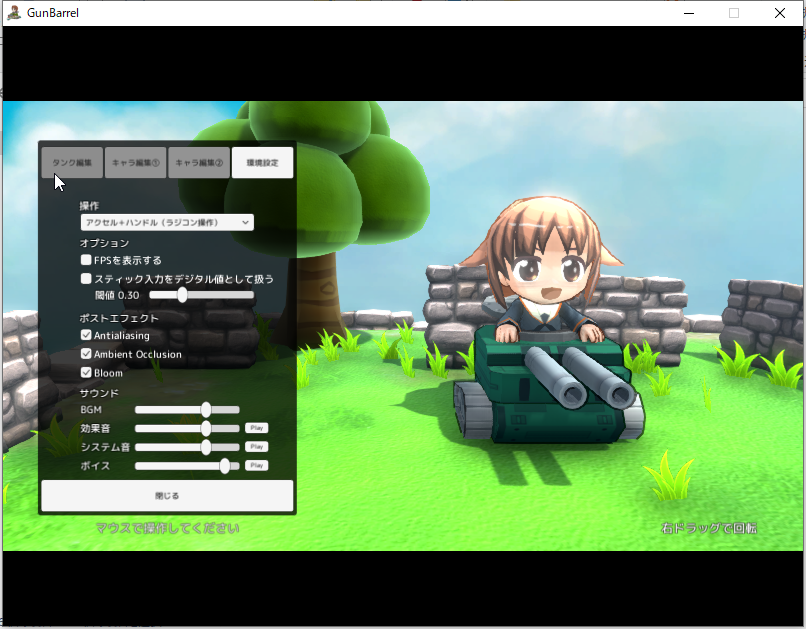Screen dimensions: 806x629
Task: Click the girl character riding the tank
Action: (x=545, y=270)
